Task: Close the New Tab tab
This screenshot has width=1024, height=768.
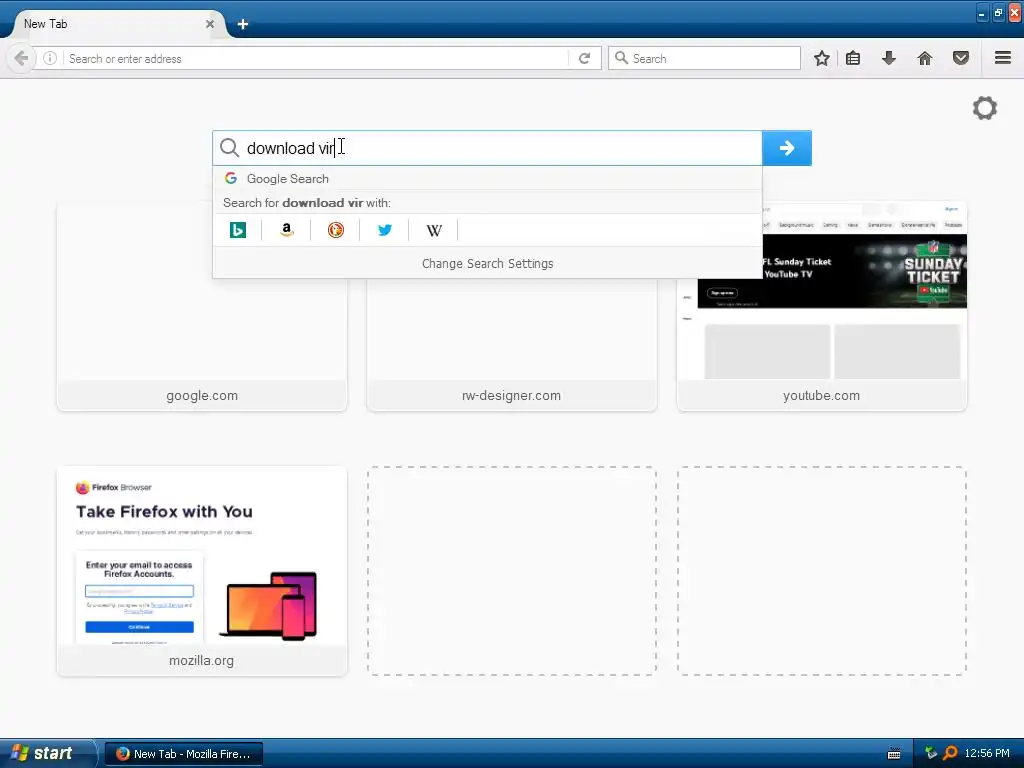Action: coord(210,24)
